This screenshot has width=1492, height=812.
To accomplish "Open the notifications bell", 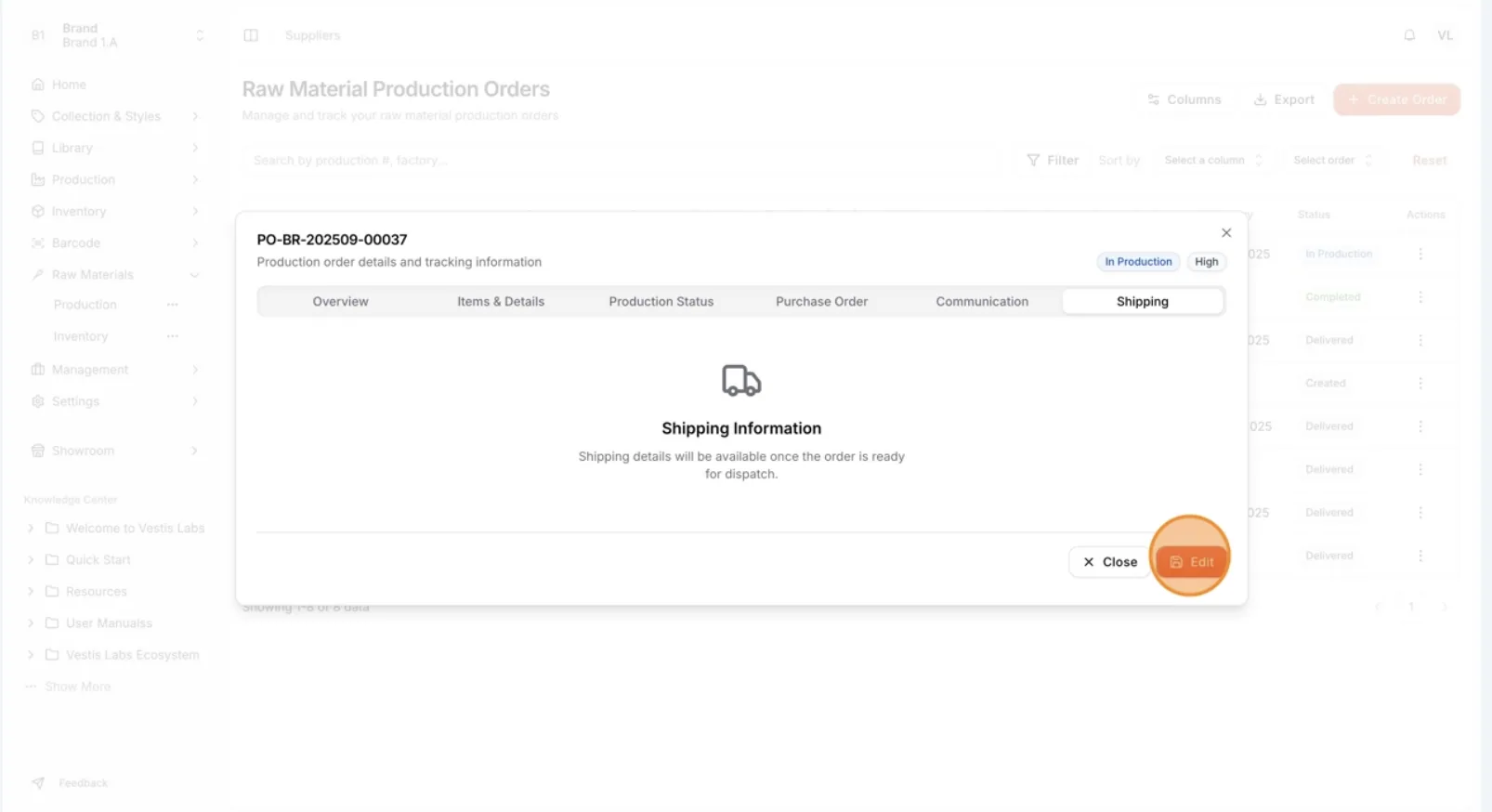I will pyautogui.click(x=1409, y=35).
